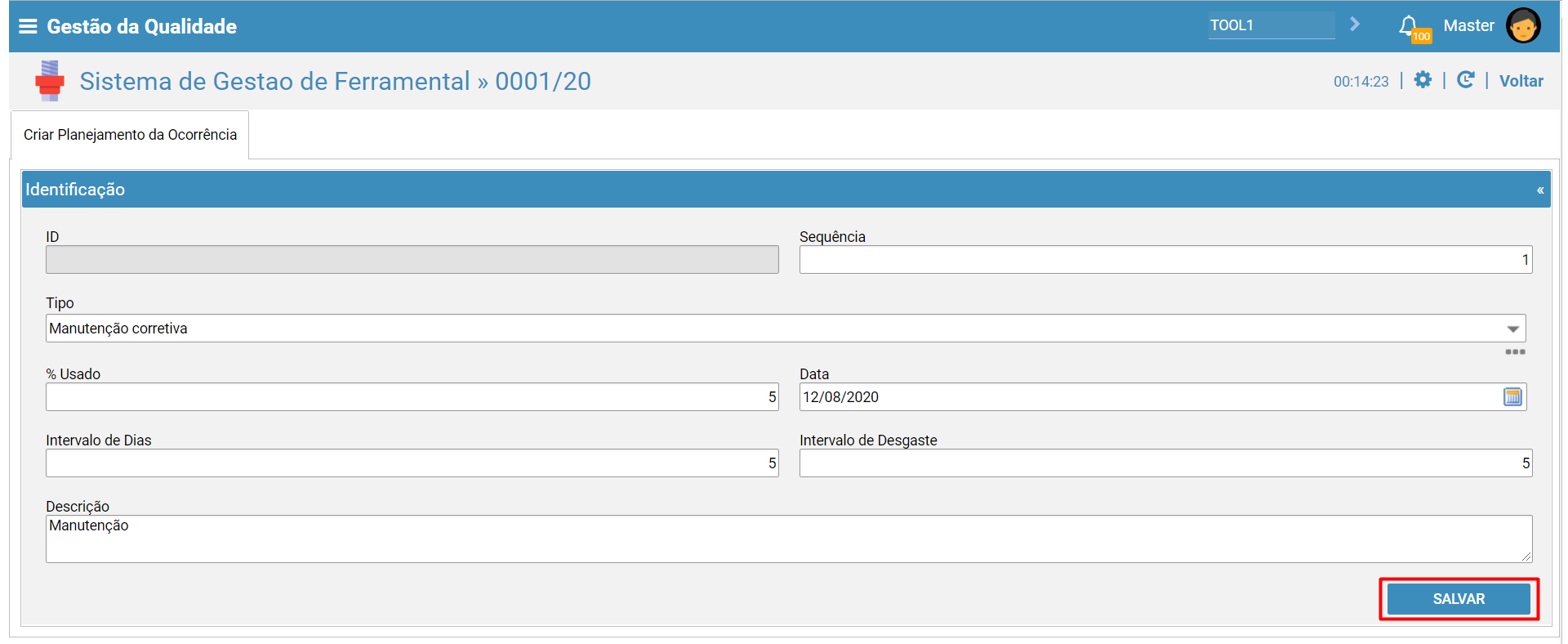Click the Intervalo de Dias field

[412, 463]
